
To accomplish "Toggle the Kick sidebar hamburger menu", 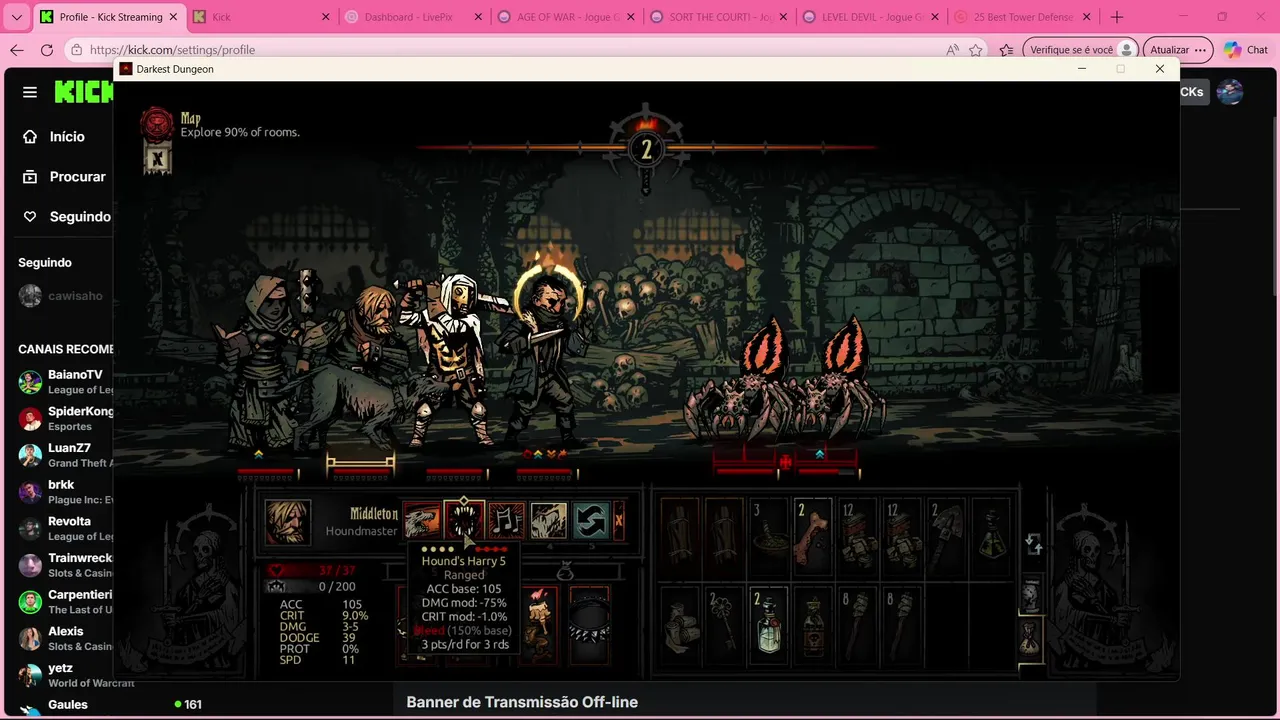I will click(x=30, y=92).
